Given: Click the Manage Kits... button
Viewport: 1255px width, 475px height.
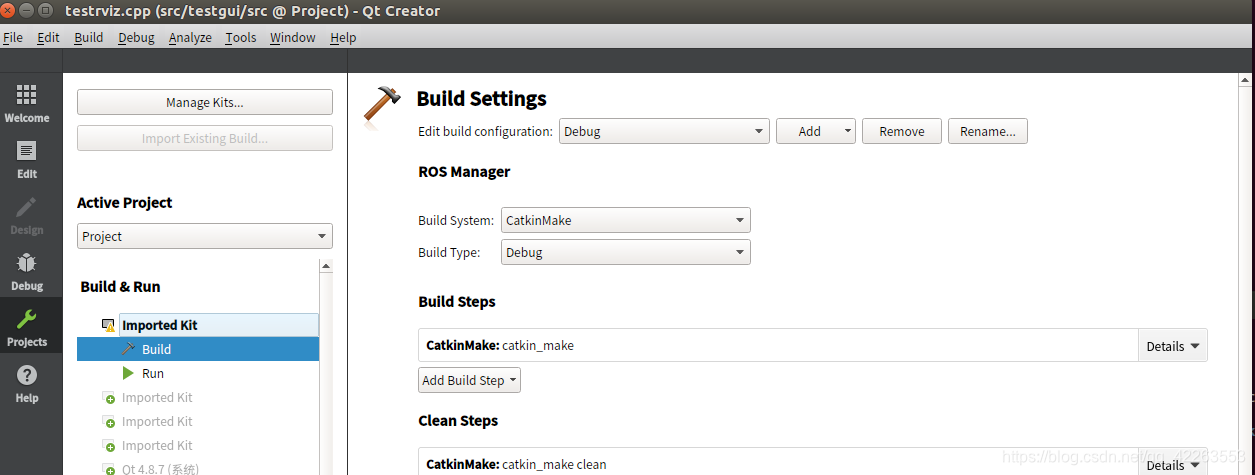Looking at the screenshot, I should [x=205, y=102].
